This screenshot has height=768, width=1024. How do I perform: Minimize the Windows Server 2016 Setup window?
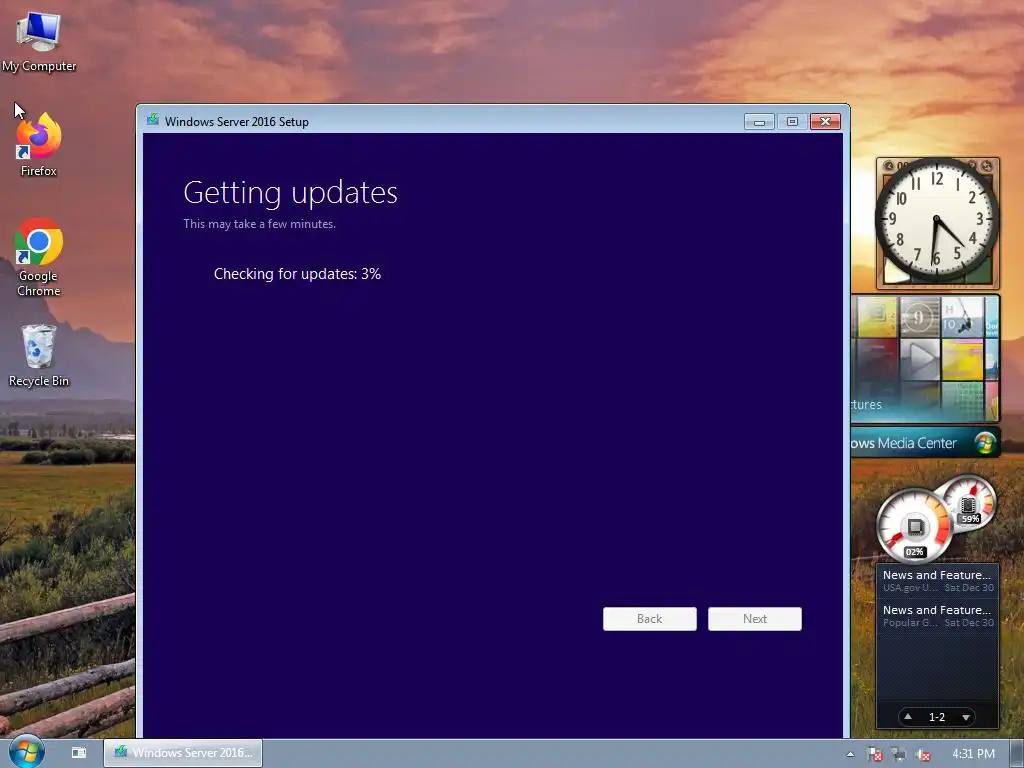[x=759, y=121]
